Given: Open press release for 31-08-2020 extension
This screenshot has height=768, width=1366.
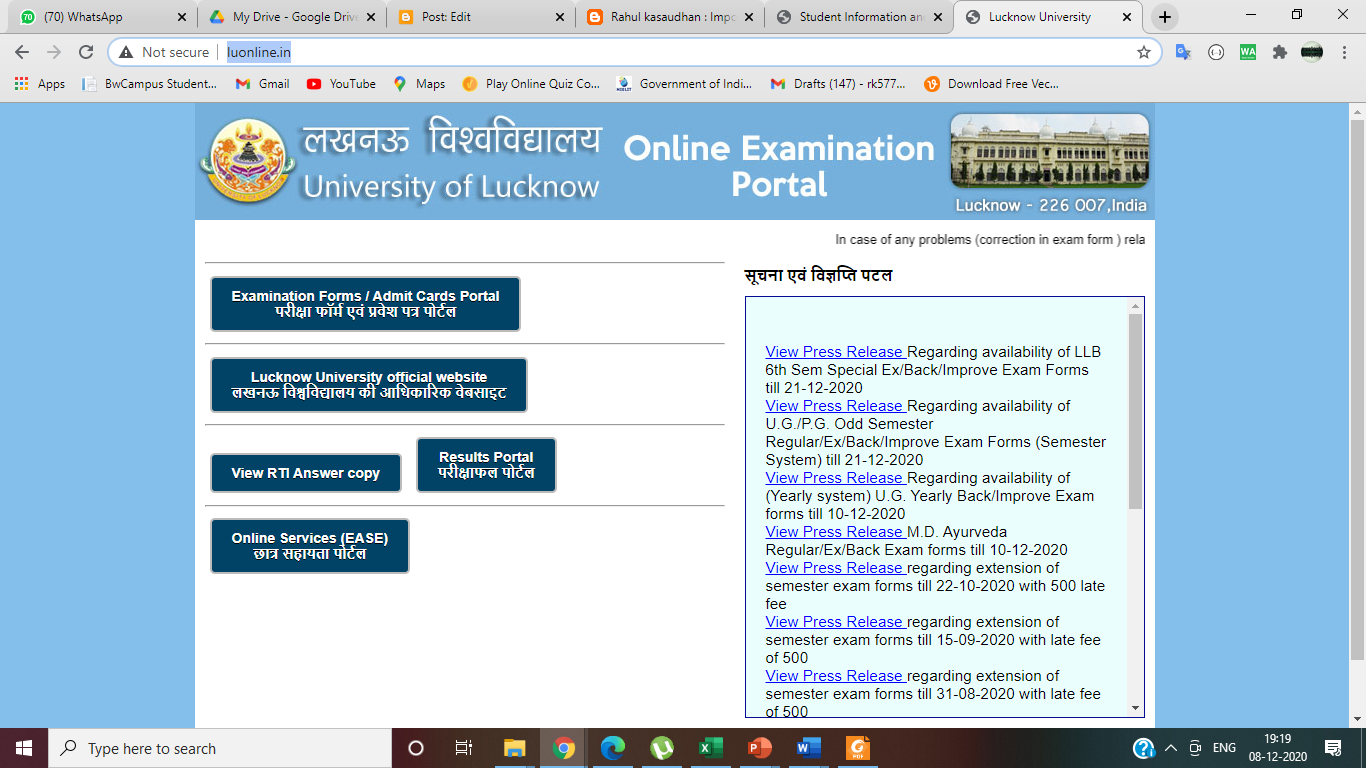Looking at the screenshot, I should [835, 676].
